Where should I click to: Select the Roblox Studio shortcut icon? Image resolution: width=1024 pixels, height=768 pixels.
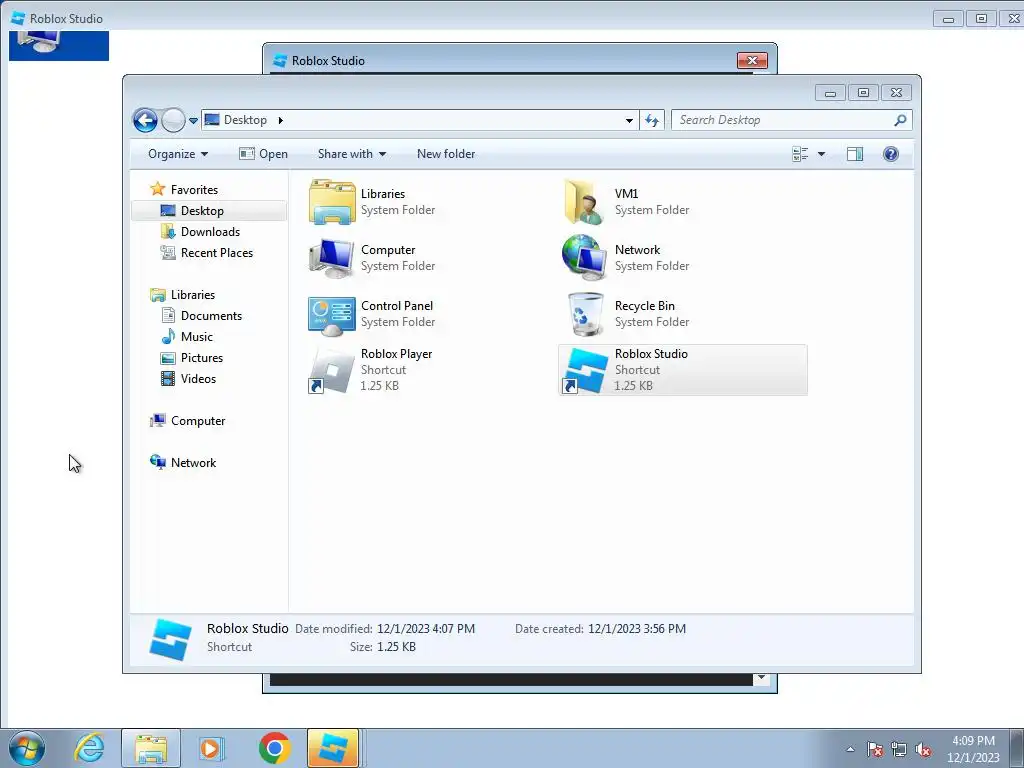click(x=584, y=370)
